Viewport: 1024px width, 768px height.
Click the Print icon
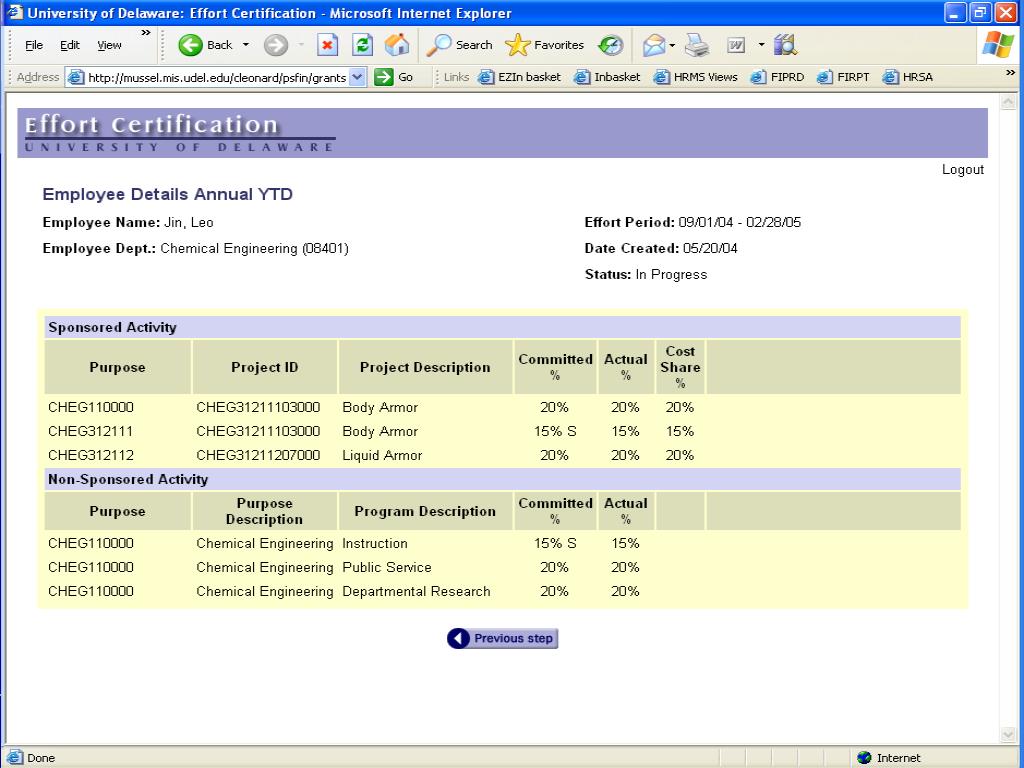click(697, 45)
